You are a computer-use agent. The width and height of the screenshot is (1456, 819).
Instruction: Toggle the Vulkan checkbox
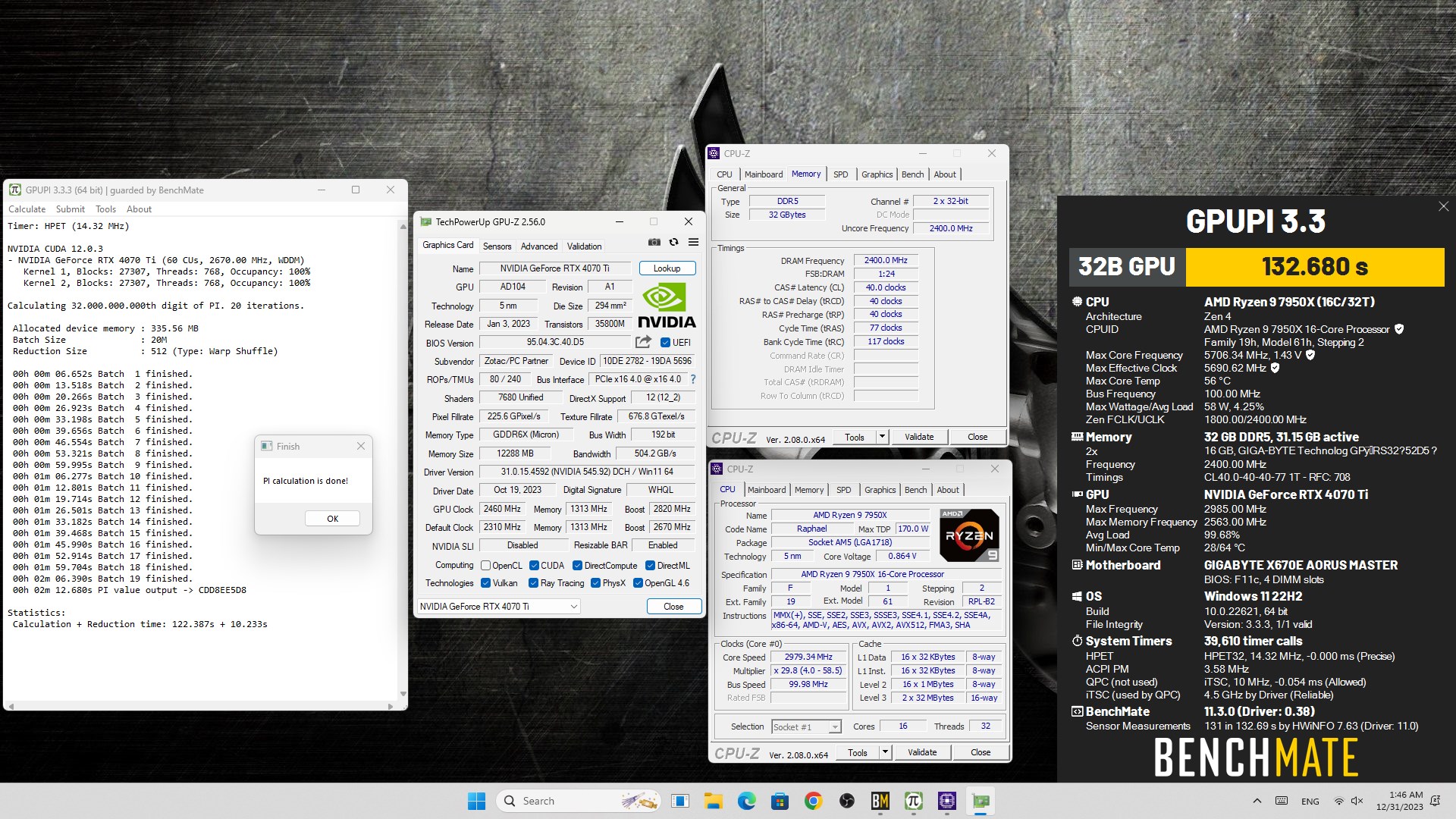pyautogui.click(x=485, y=583)
